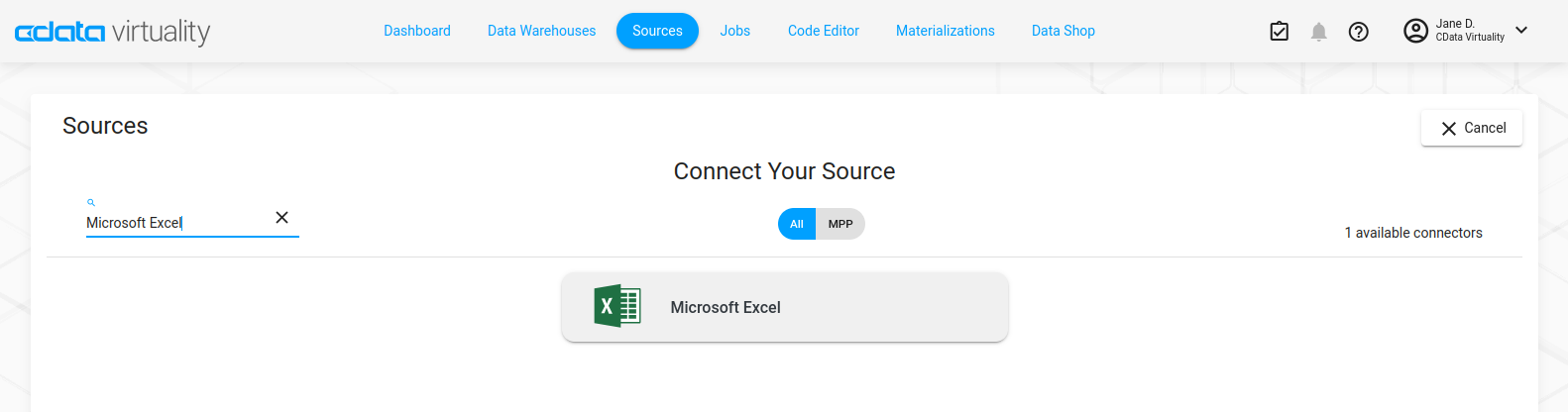
Task: Show notifications via the bell icon
Action: point(1318,32)
